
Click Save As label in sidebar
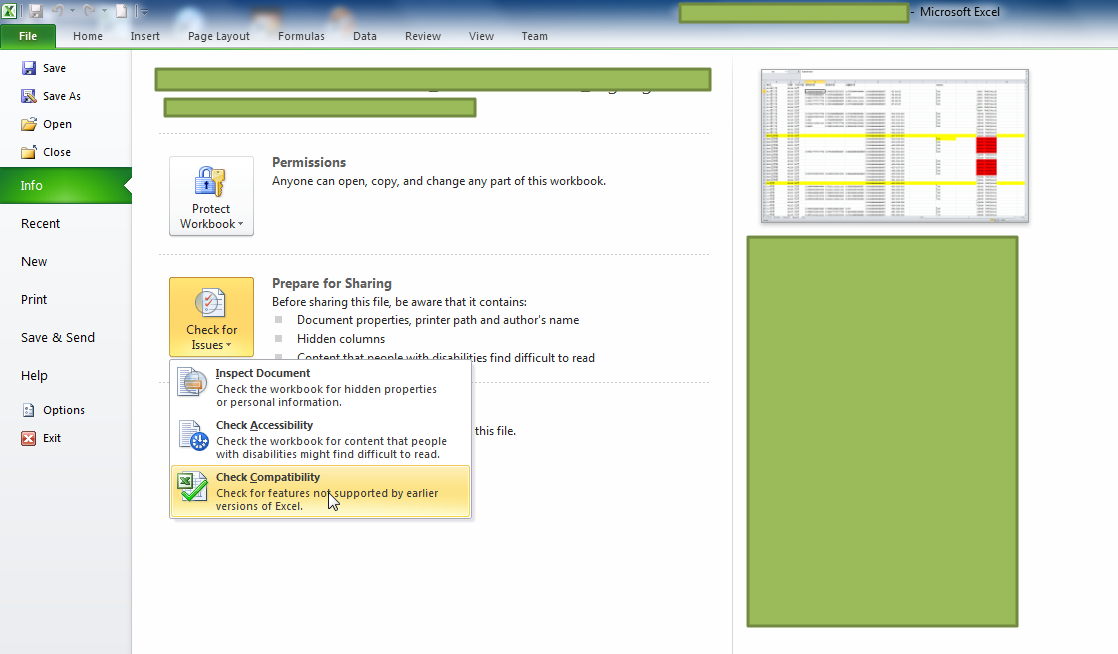62,96
